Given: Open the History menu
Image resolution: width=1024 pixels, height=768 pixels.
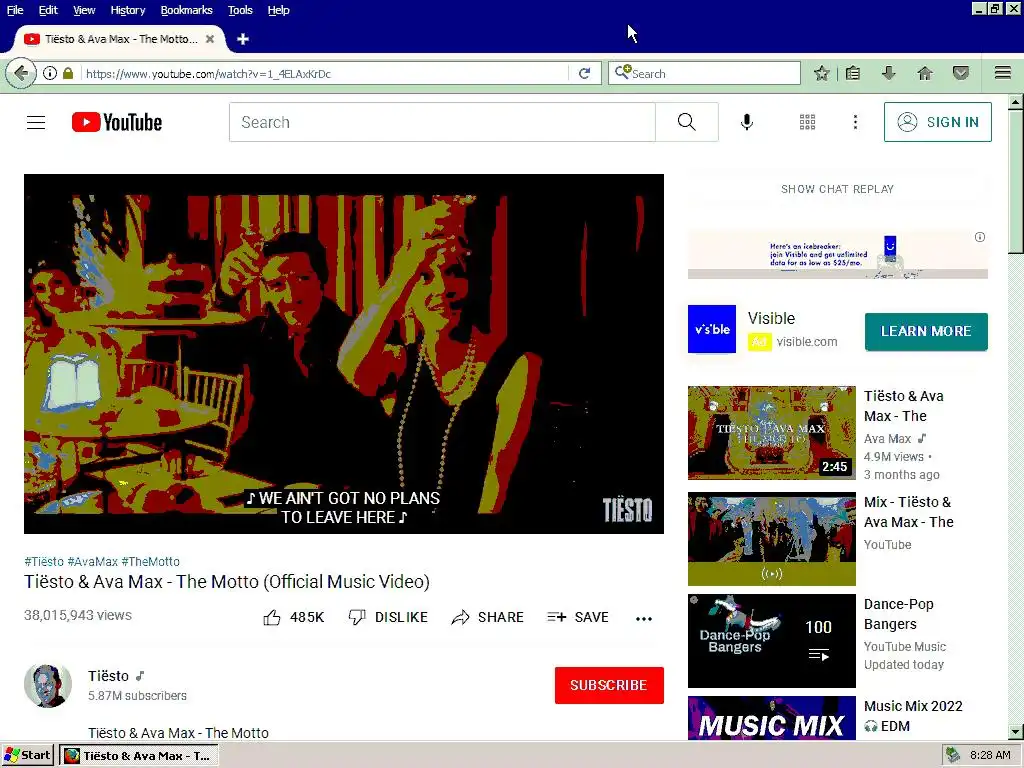Looking at the screenshot, I should pos(128,10).
